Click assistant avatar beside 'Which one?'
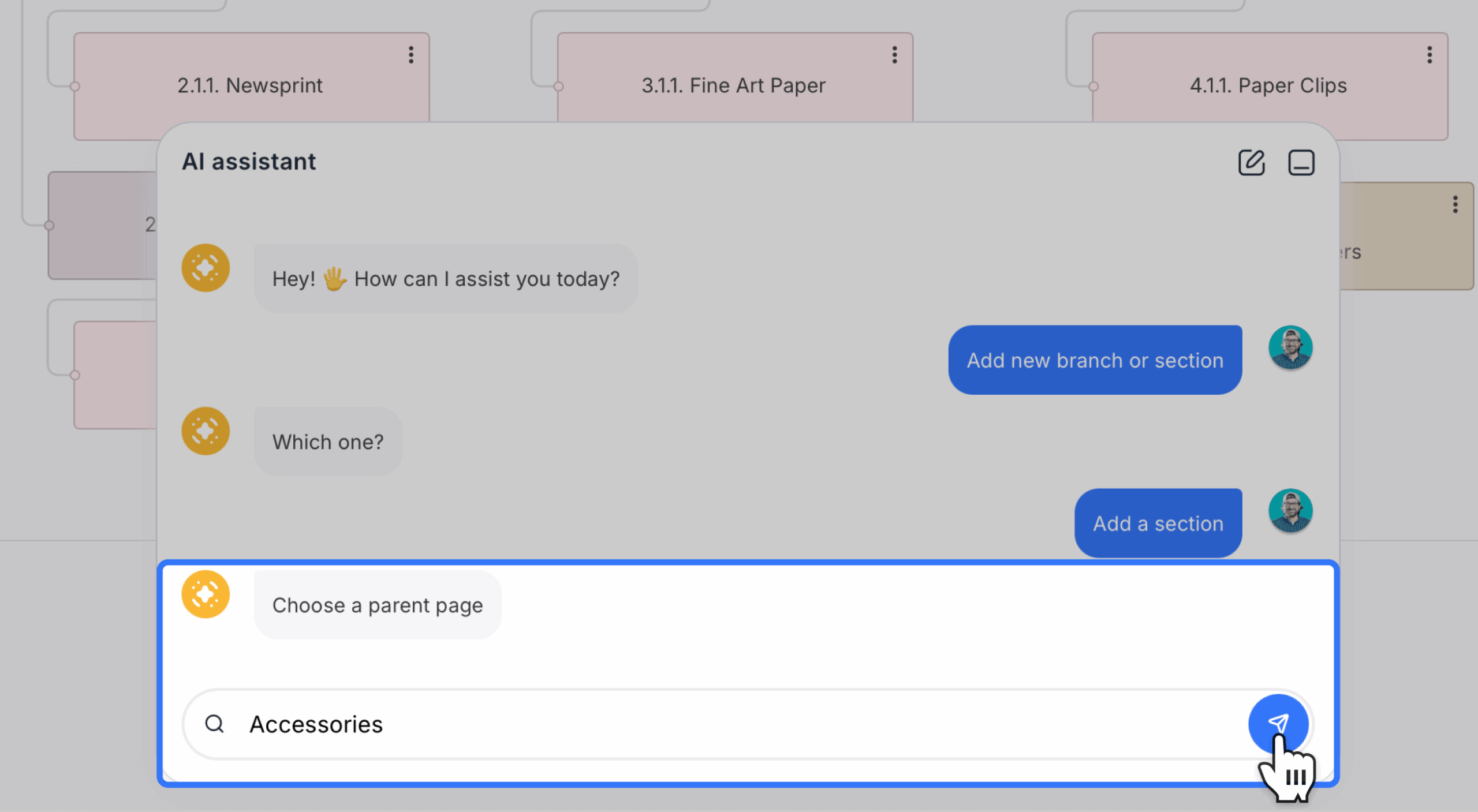The height and width of the screenshot is (812, 1478). tap(206, 431)
